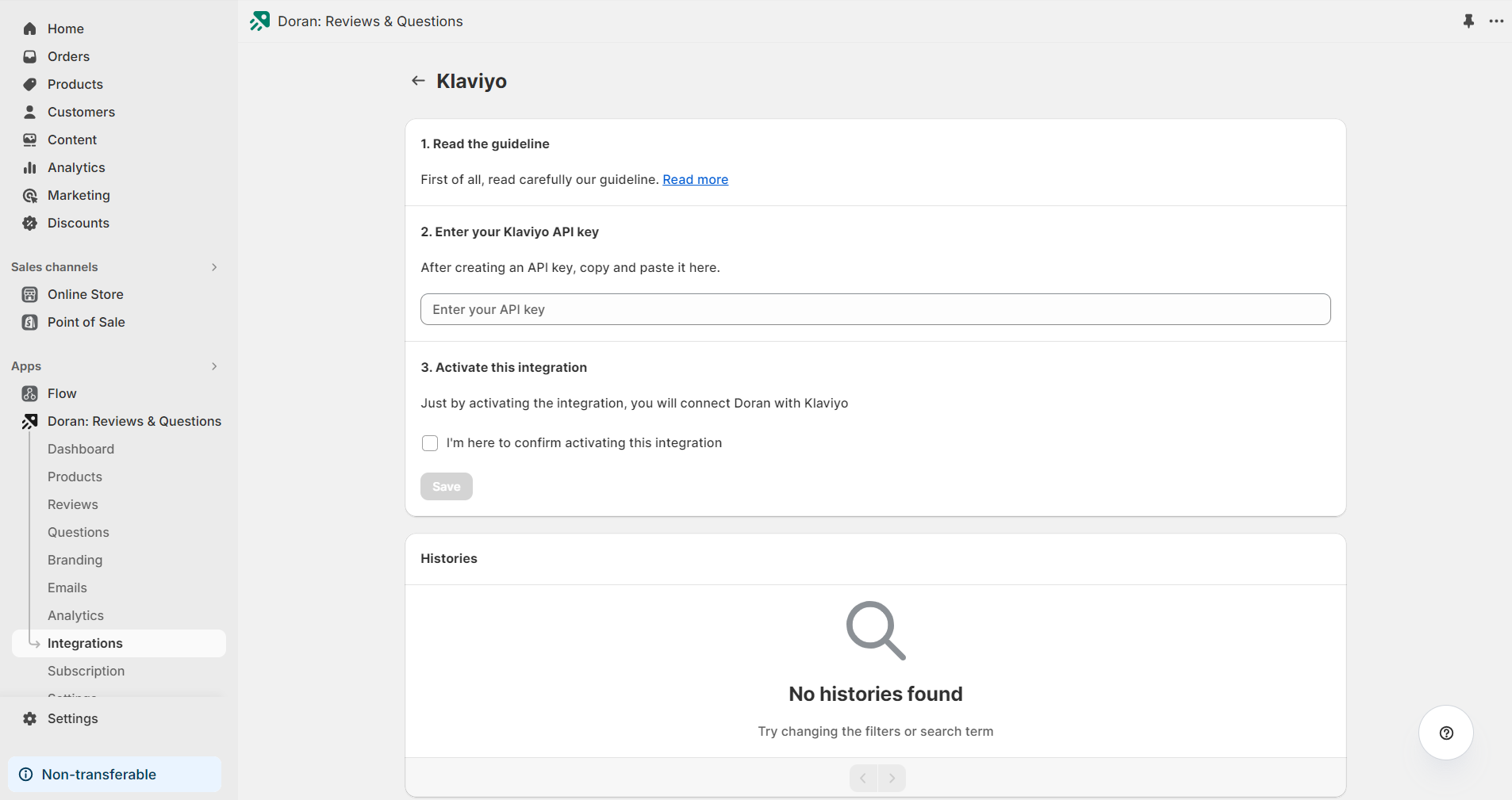The image size is (1512, 800).
Task: Click the Settings gear icon
Action: pyautogui.click(x=30, y=718)
